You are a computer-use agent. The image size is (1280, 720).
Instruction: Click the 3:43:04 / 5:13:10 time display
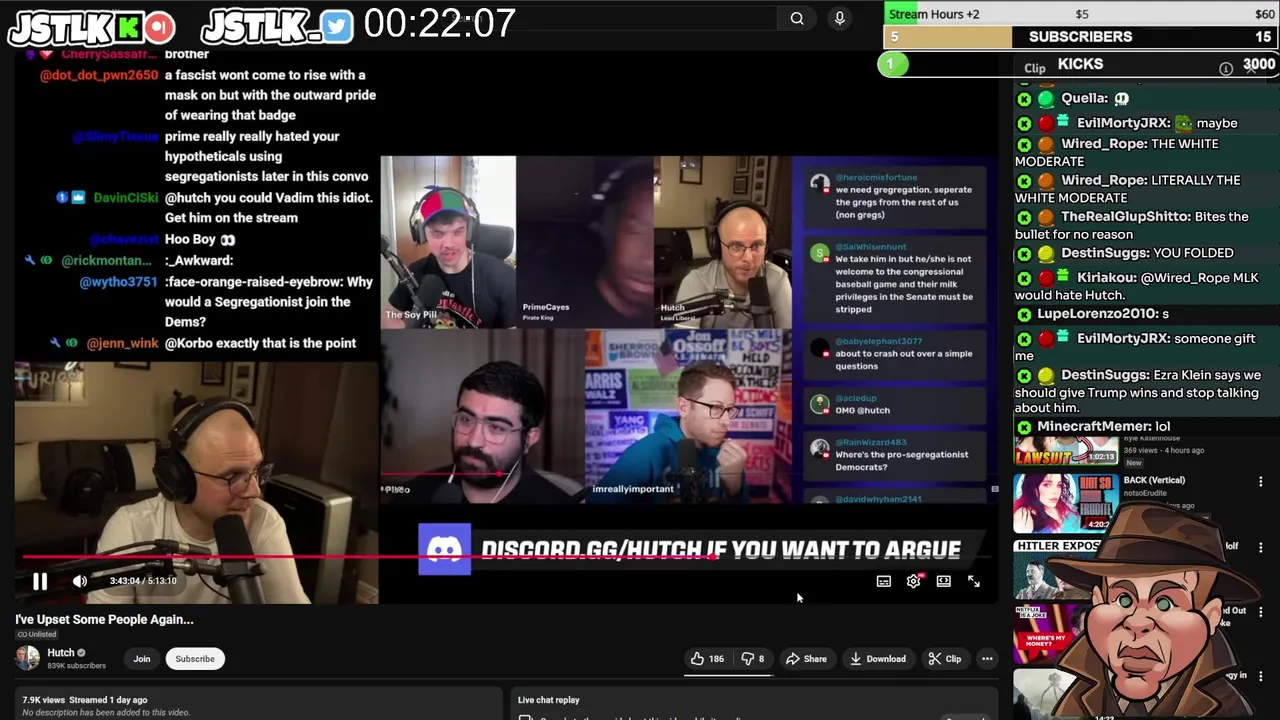(143, 581)
